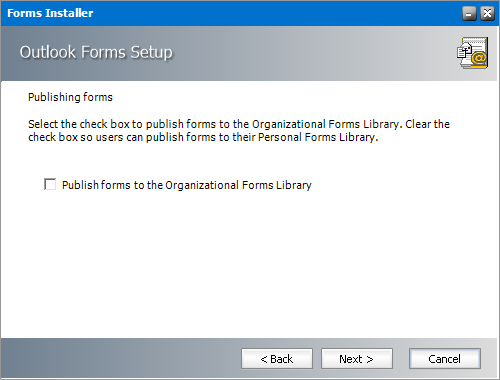Click the 'Personal Forms Library' text
Viewport: 500px width, 380px height.
pyautogui.click(x=317, y=137)
